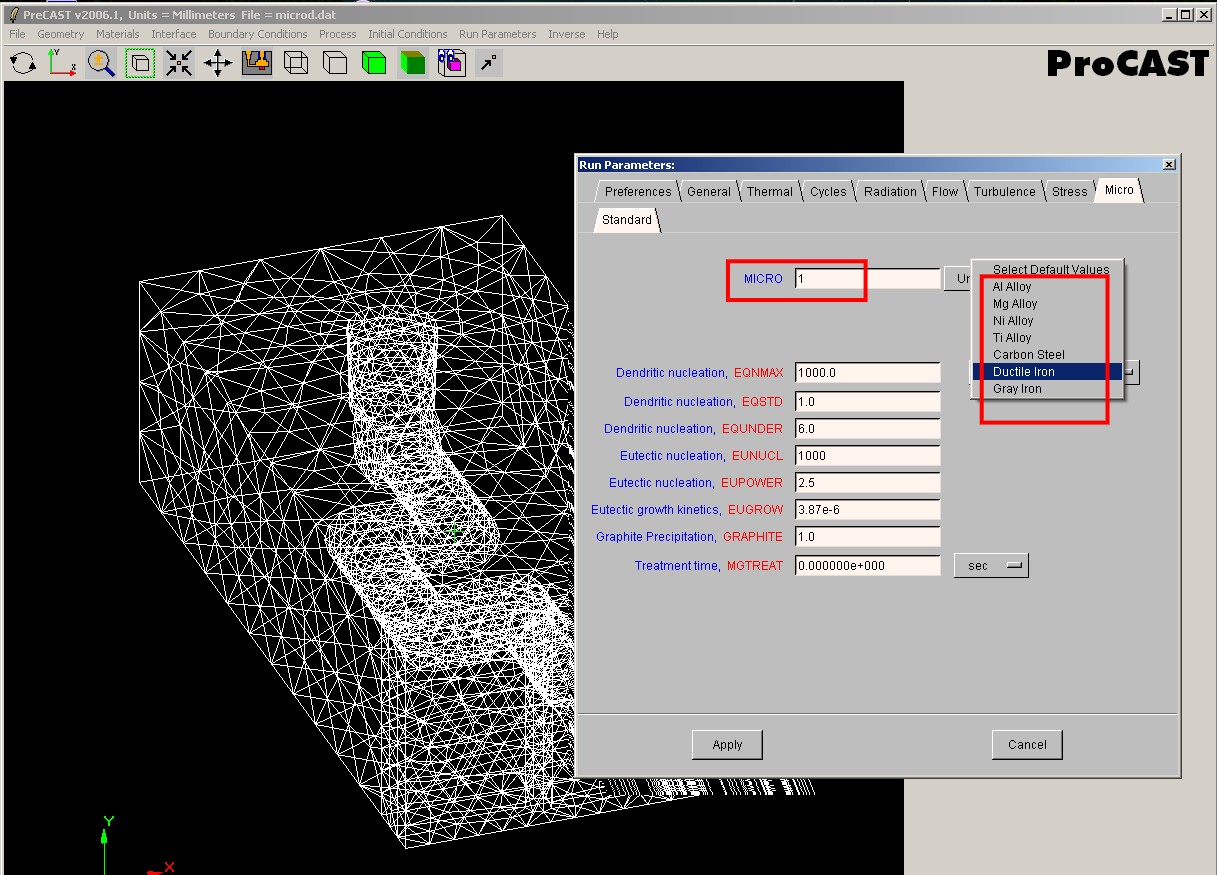Open the Help menu
Viewport: 1217px width, 875px height.
pos(608,34)
